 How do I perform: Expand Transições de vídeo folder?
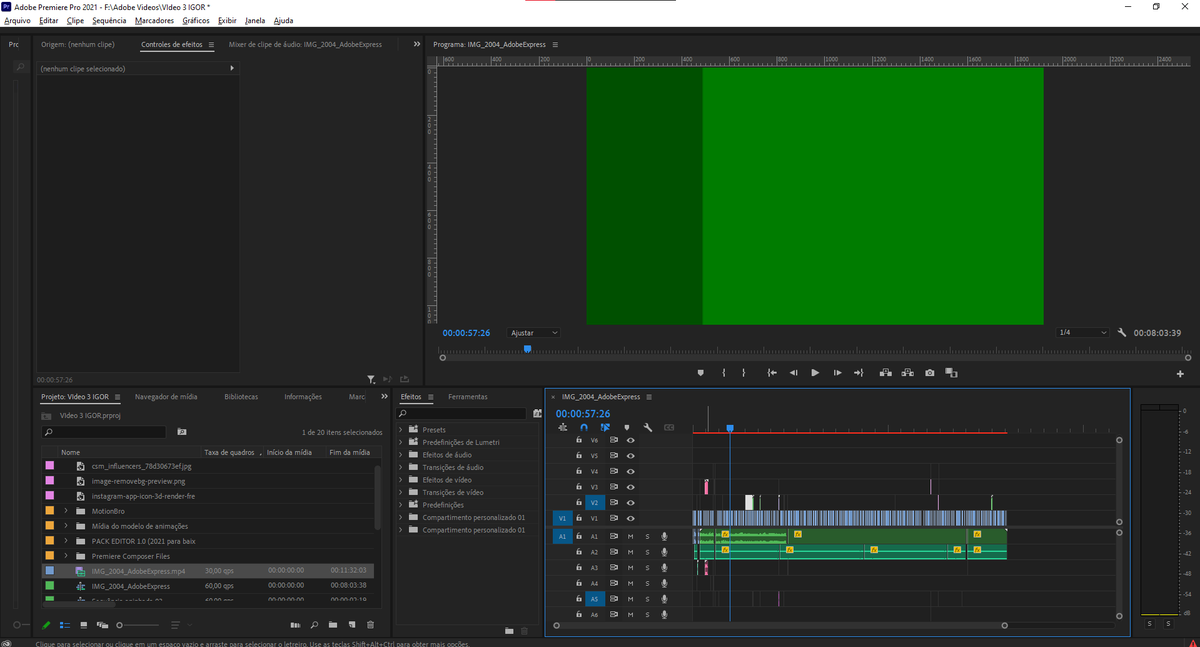coord(401,492)
